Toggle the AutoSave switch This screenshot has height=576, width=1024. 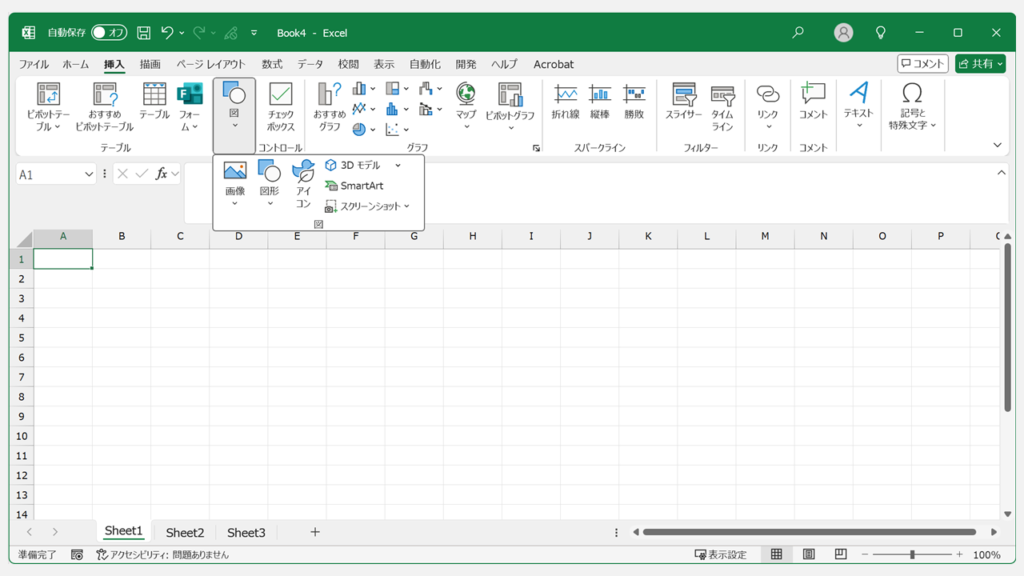tap(109, 33)
